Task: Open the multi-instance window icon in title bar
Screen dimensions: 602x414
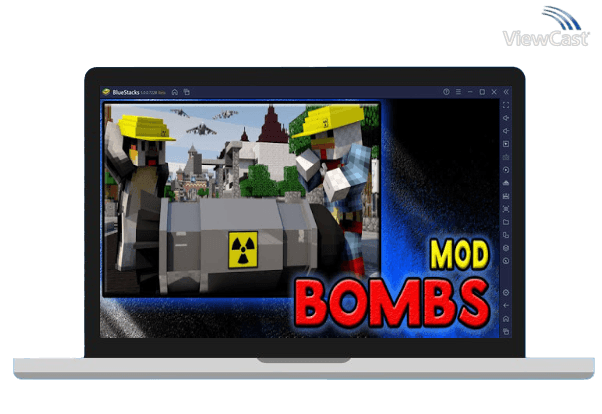Action: [x=187, y=92]
